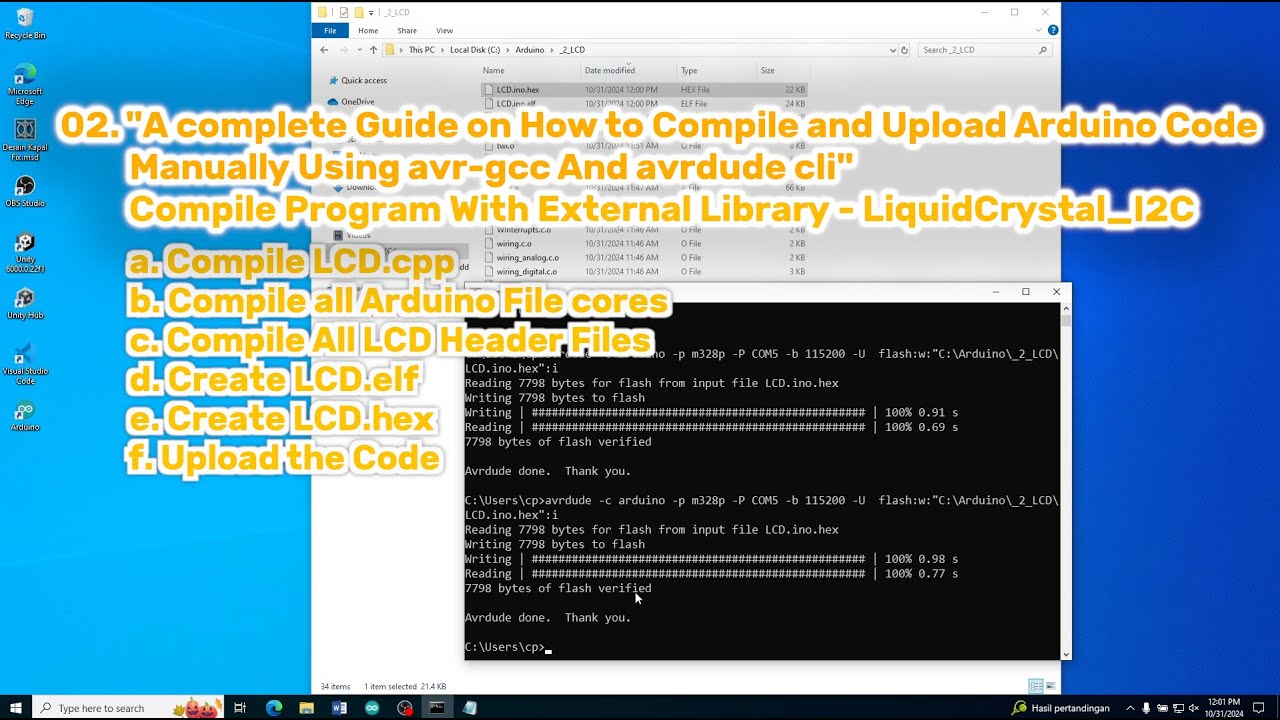
Task: Click the Properties quick access toolbar icon
Action: point(344,12)
